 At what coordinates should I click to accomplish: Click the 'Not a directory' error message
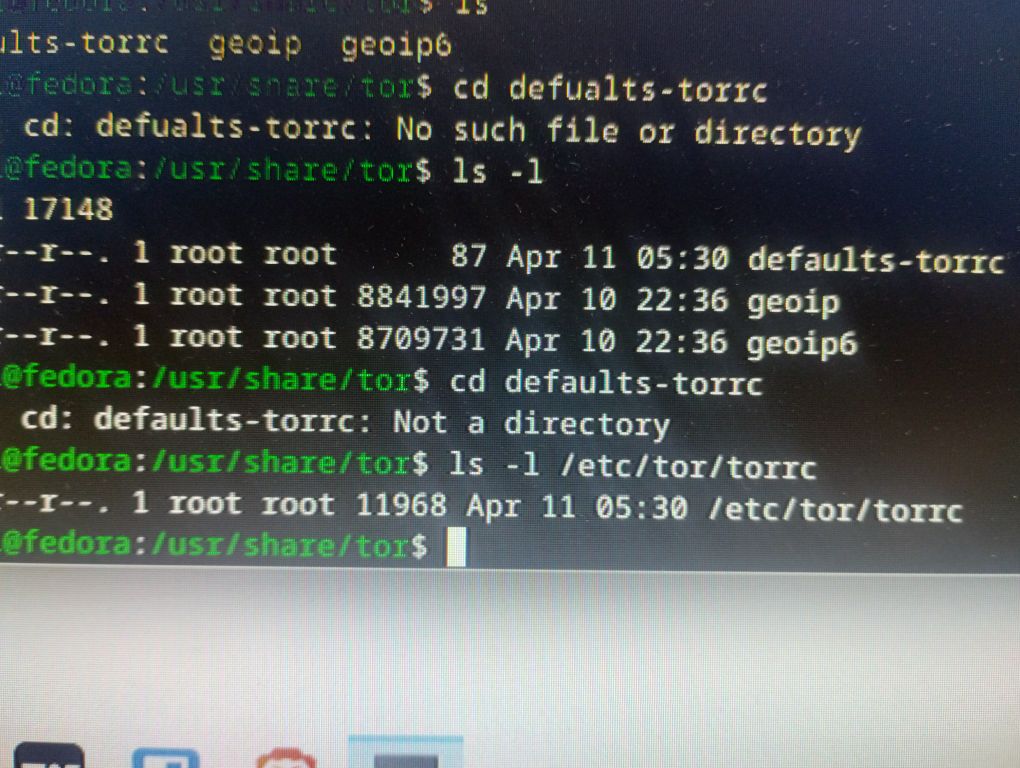click(x=530, y=422)
